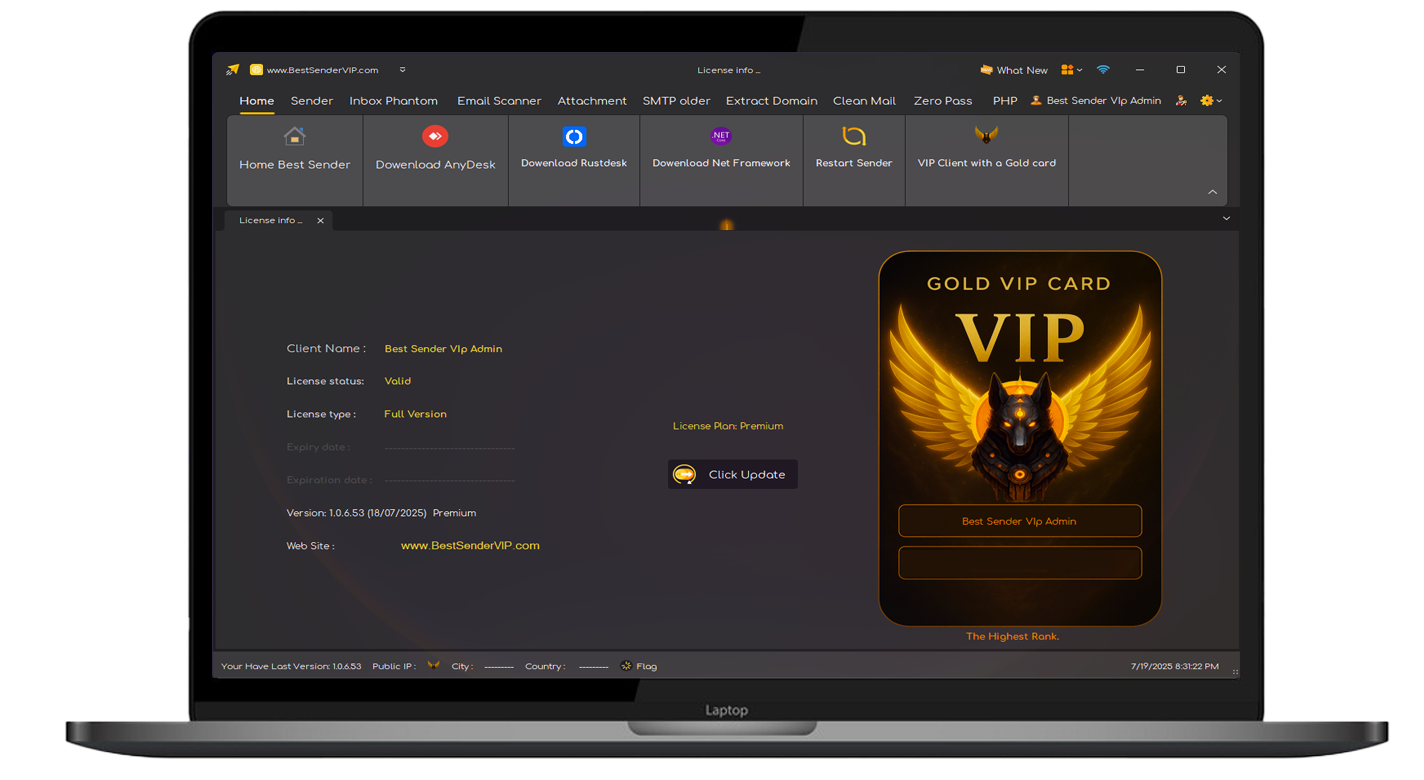1424x780 pixels.
Task: Close the License info tab
Action: coord(320,221)
